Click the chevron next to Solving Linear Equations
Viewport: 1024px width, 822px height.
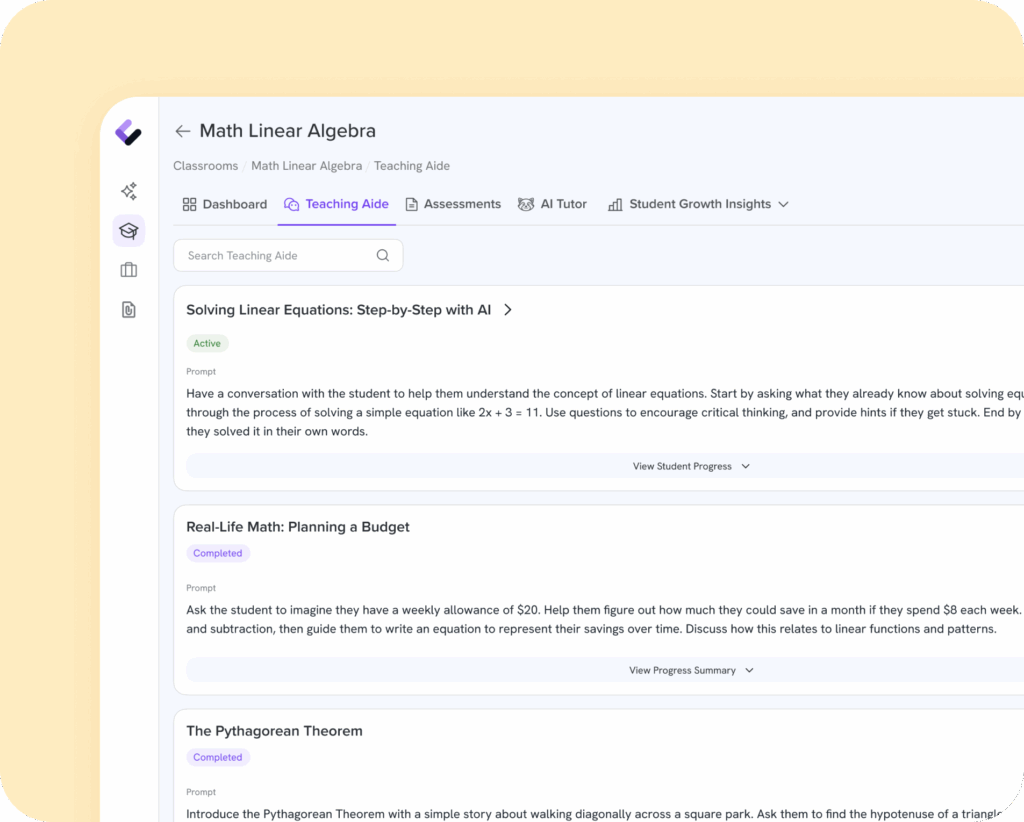pos(508,310)
